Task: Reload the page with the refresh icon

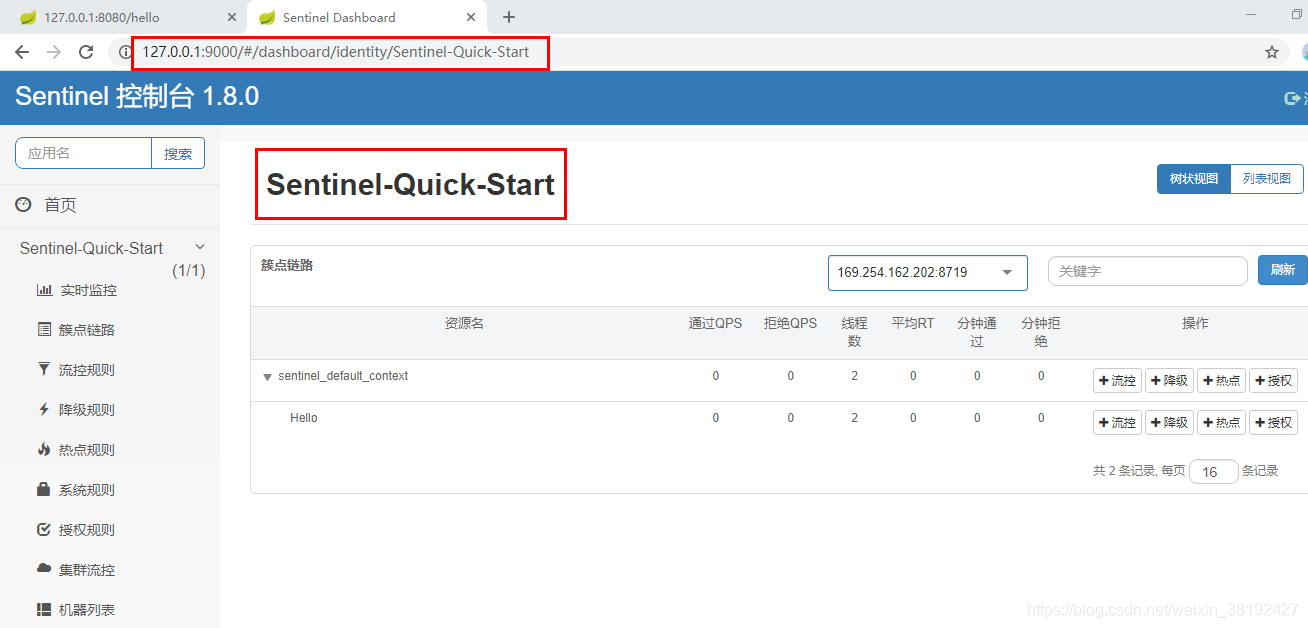Action: [86, 52]
